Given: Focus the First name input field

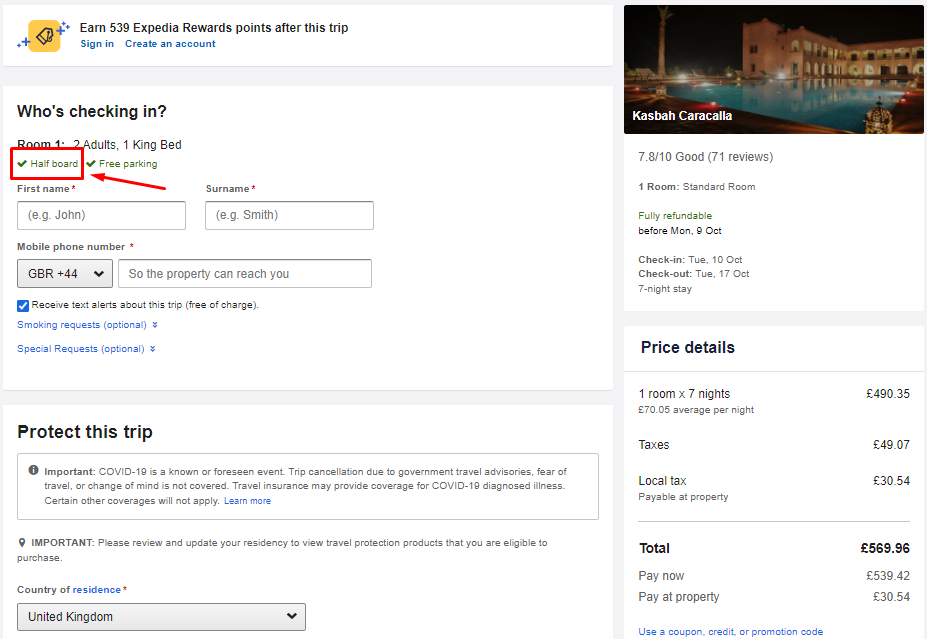Looking at the screenshot, I should (x=101, y=215).
